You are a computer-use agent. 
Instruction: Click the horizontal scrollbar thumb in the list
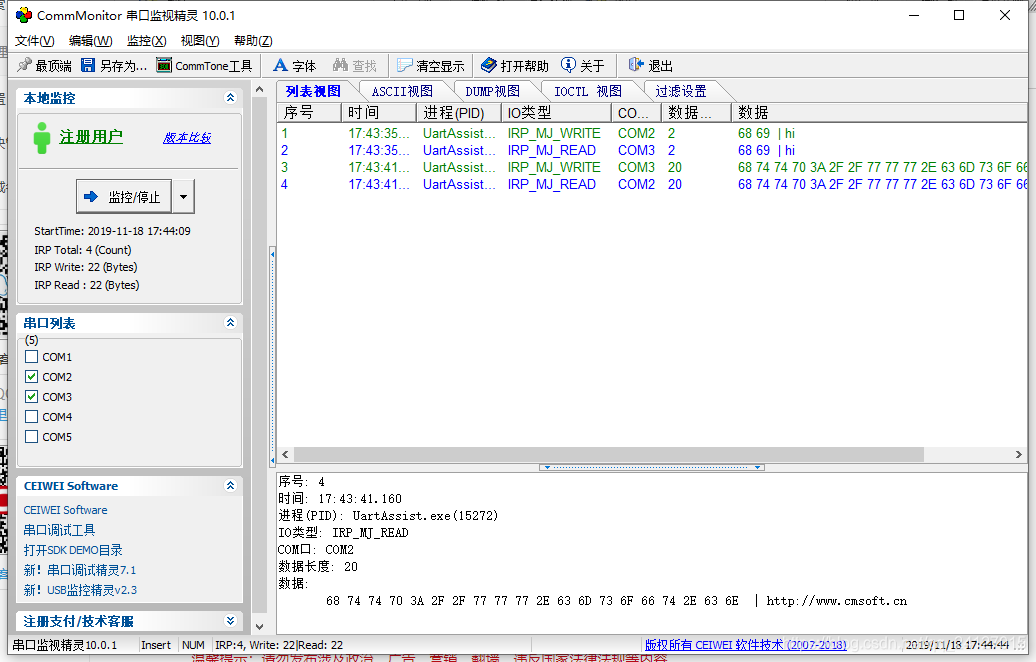(608, 454)
